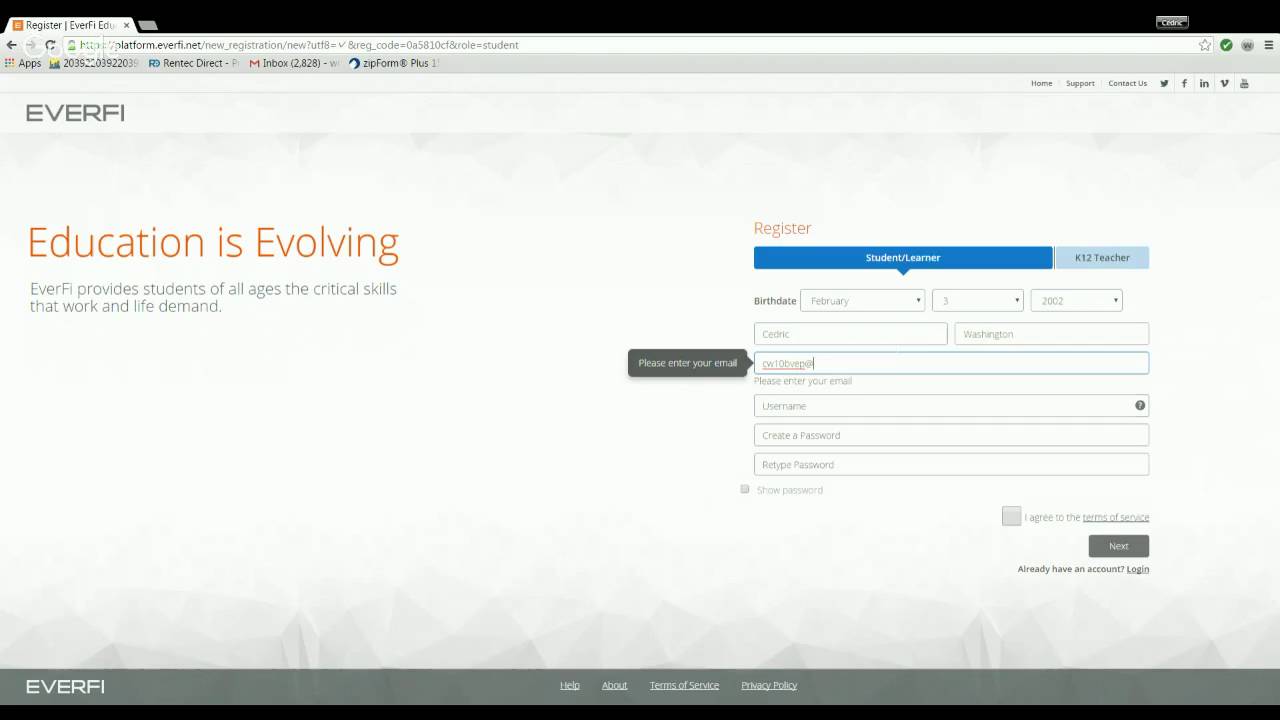Switch to the K12 Teacher tab
Viewport: 1280px width, 720px height.
1102,257
